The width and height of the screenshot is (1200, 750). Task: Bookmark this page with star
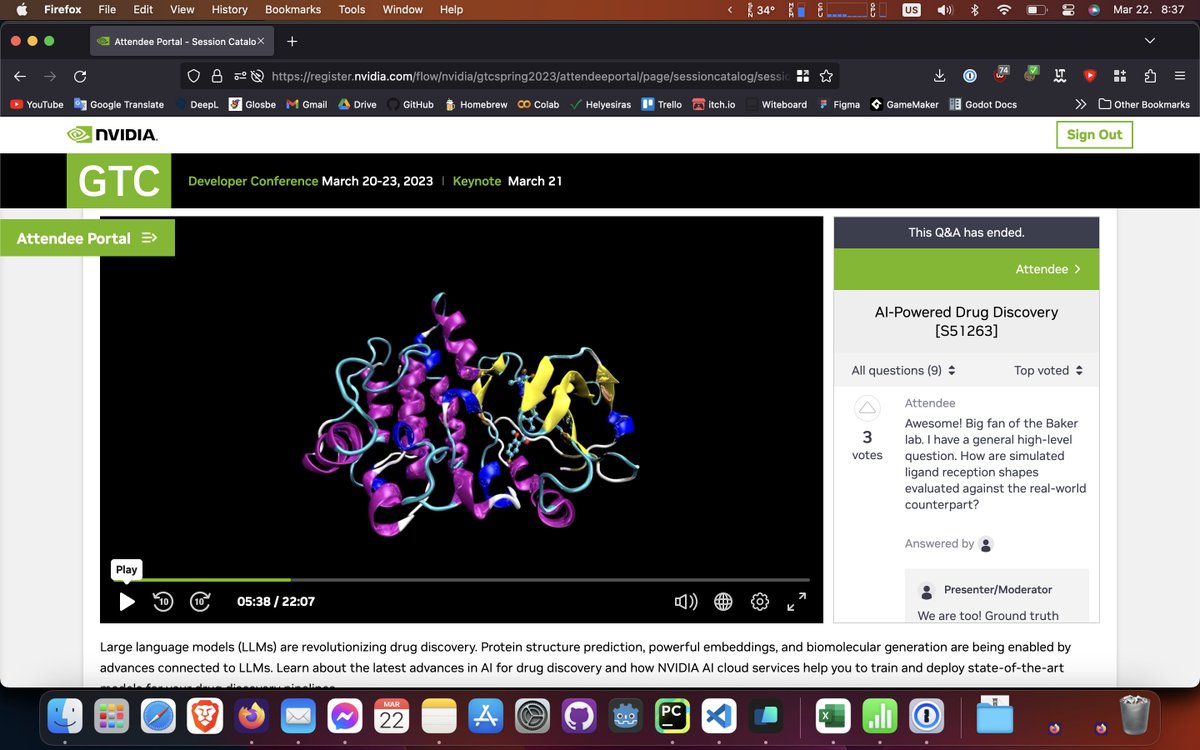(826, 76)
